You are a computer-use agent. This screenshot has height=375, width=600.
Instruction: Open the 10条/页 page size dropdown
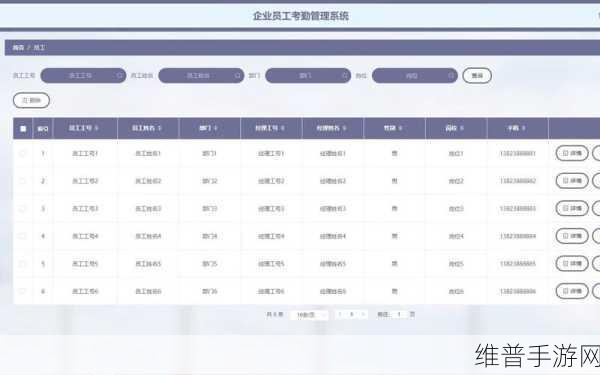click(309, 315)
